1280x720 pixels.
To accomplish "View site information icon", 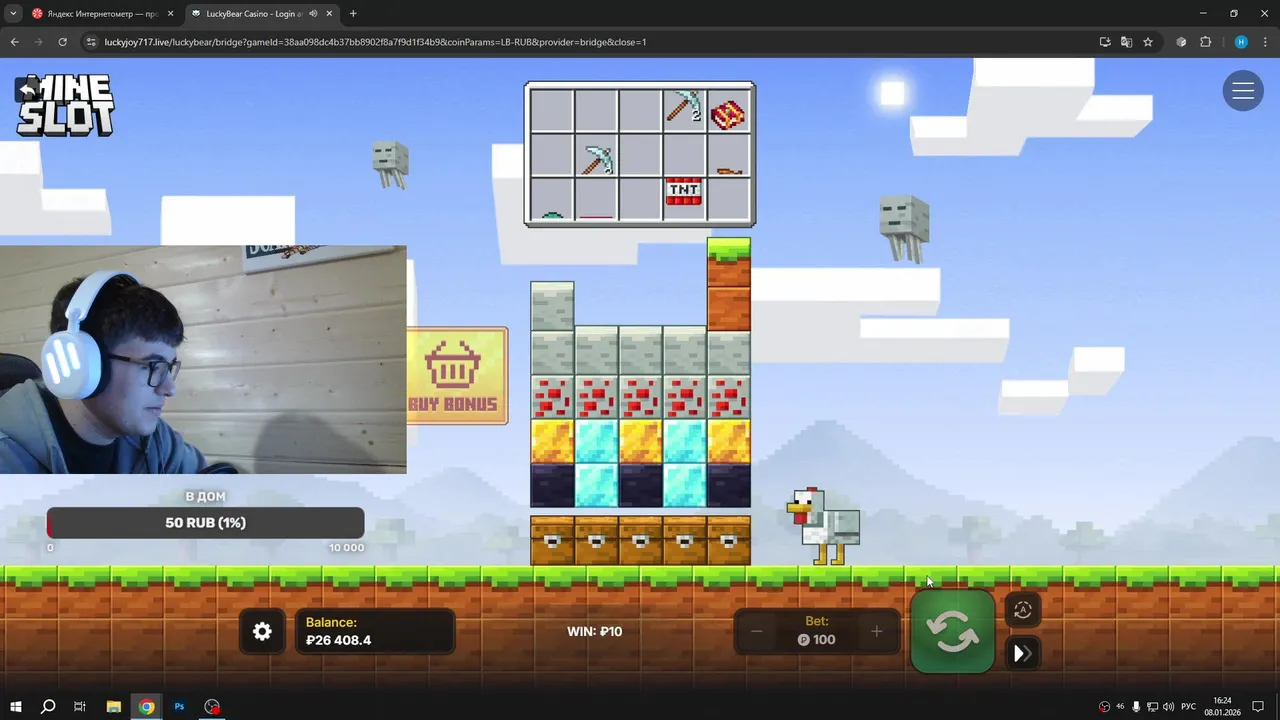I will [91, 42].
